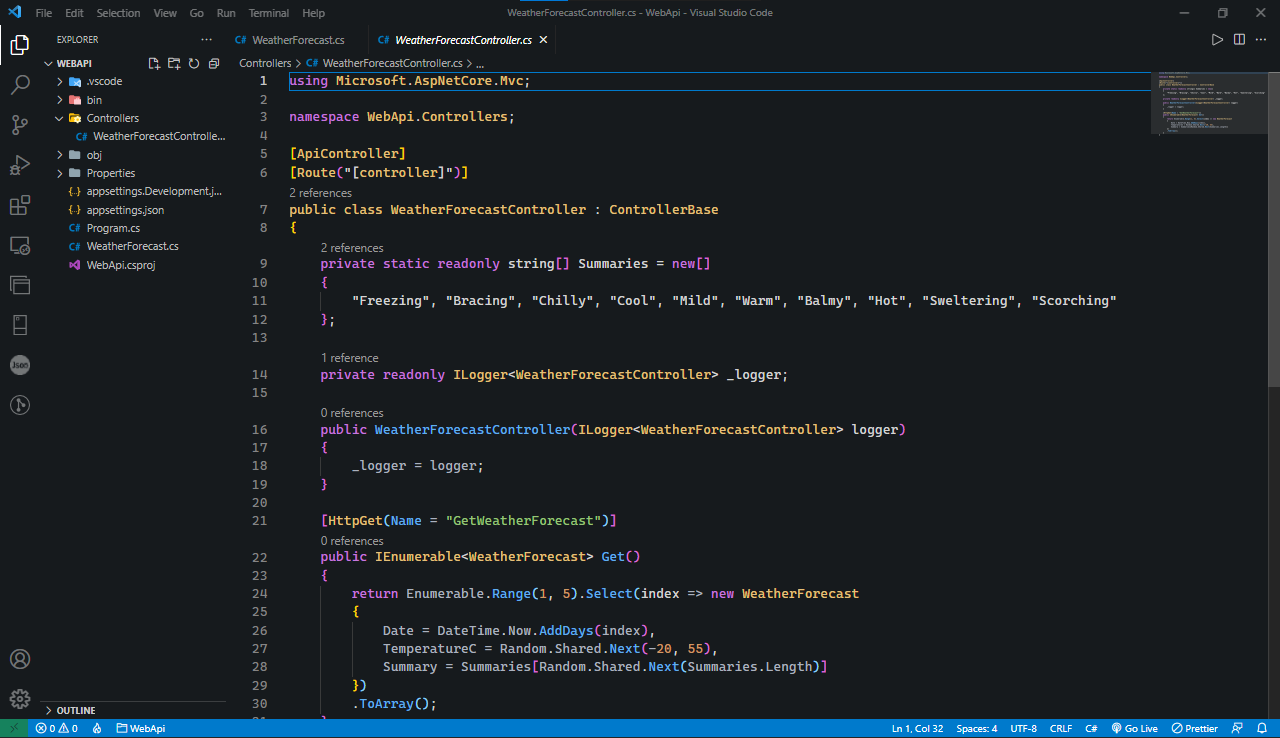Click 2 references CodeLens above class declaration
This screenshot has width=1280, height=738.
[320, 192]
